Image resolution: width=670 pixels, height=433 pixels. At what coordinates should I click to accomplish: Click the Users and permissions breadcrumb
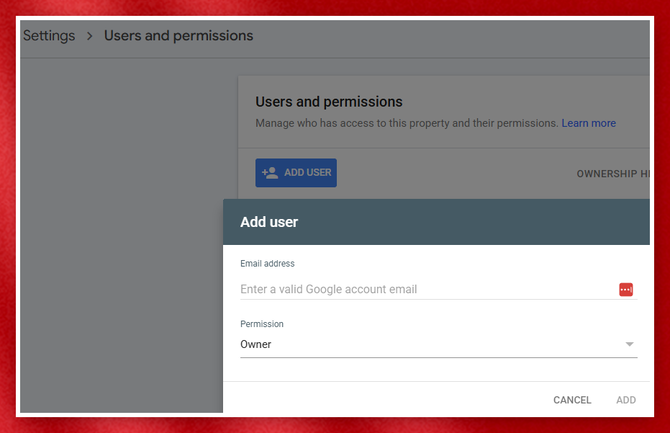pyautogui.click(x=179, y=36)
